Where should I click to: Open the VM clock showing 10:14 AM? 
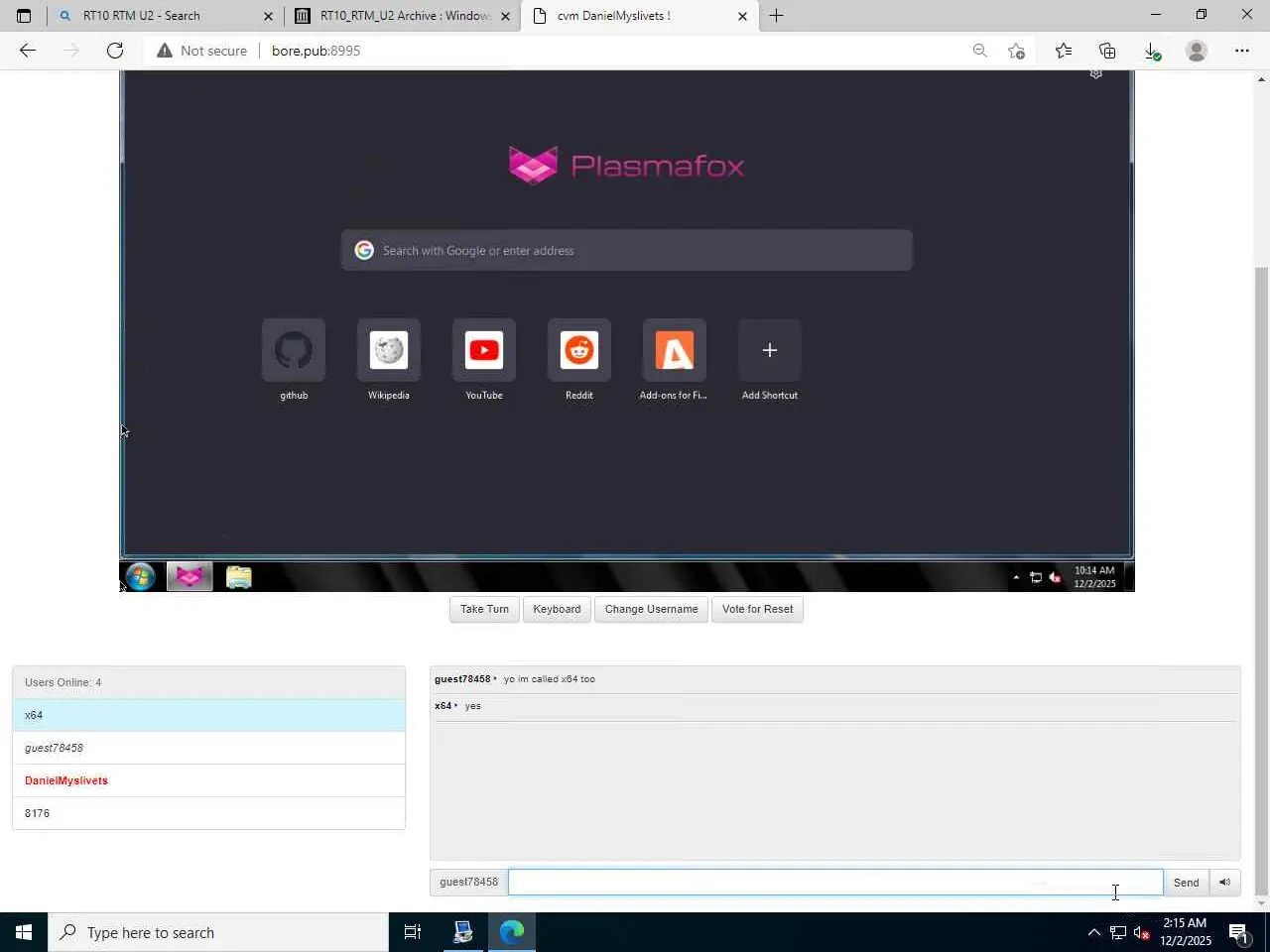click(1094, 577)
